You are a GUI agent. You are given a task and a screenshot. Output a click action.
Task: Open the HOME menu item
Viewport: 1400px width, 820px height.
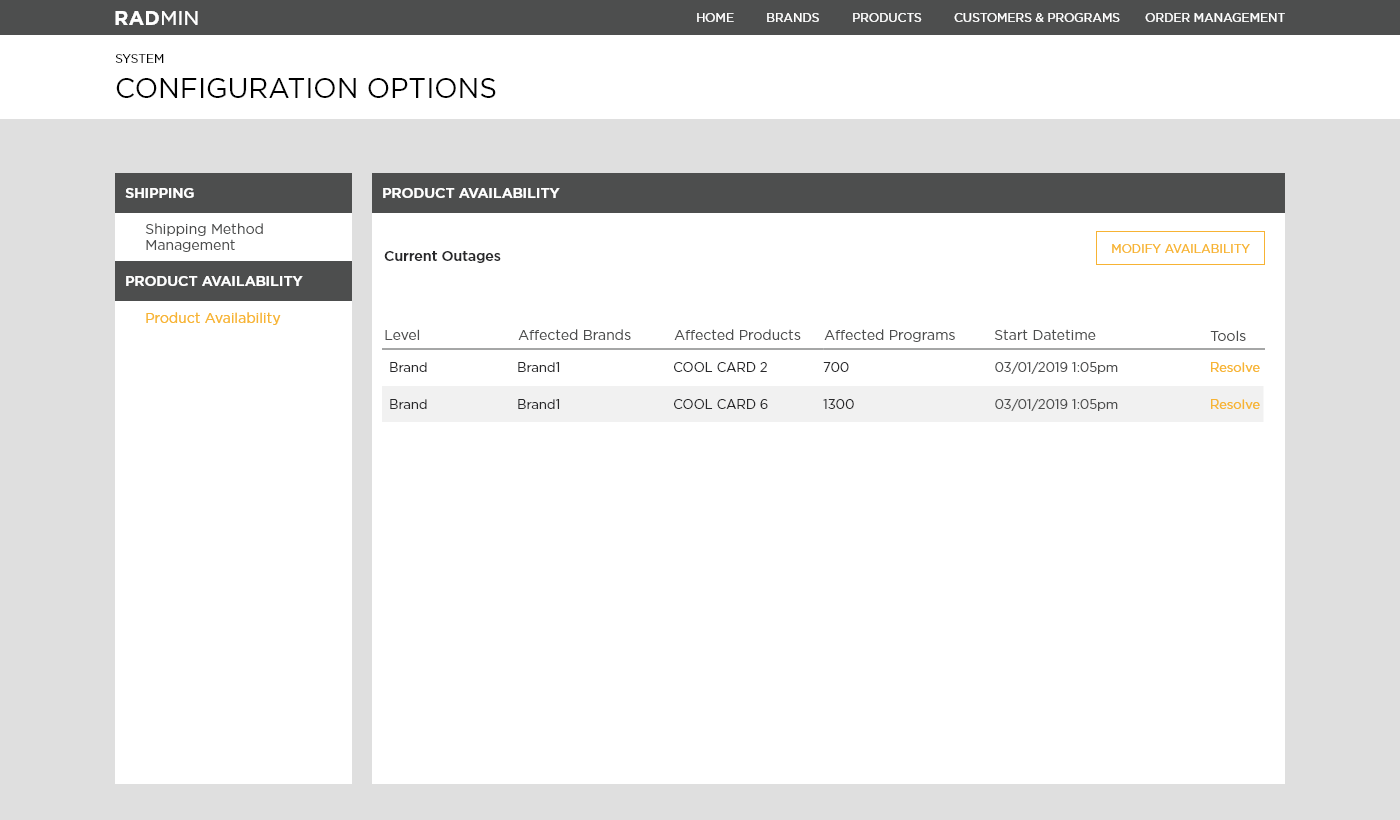(714, 17)
